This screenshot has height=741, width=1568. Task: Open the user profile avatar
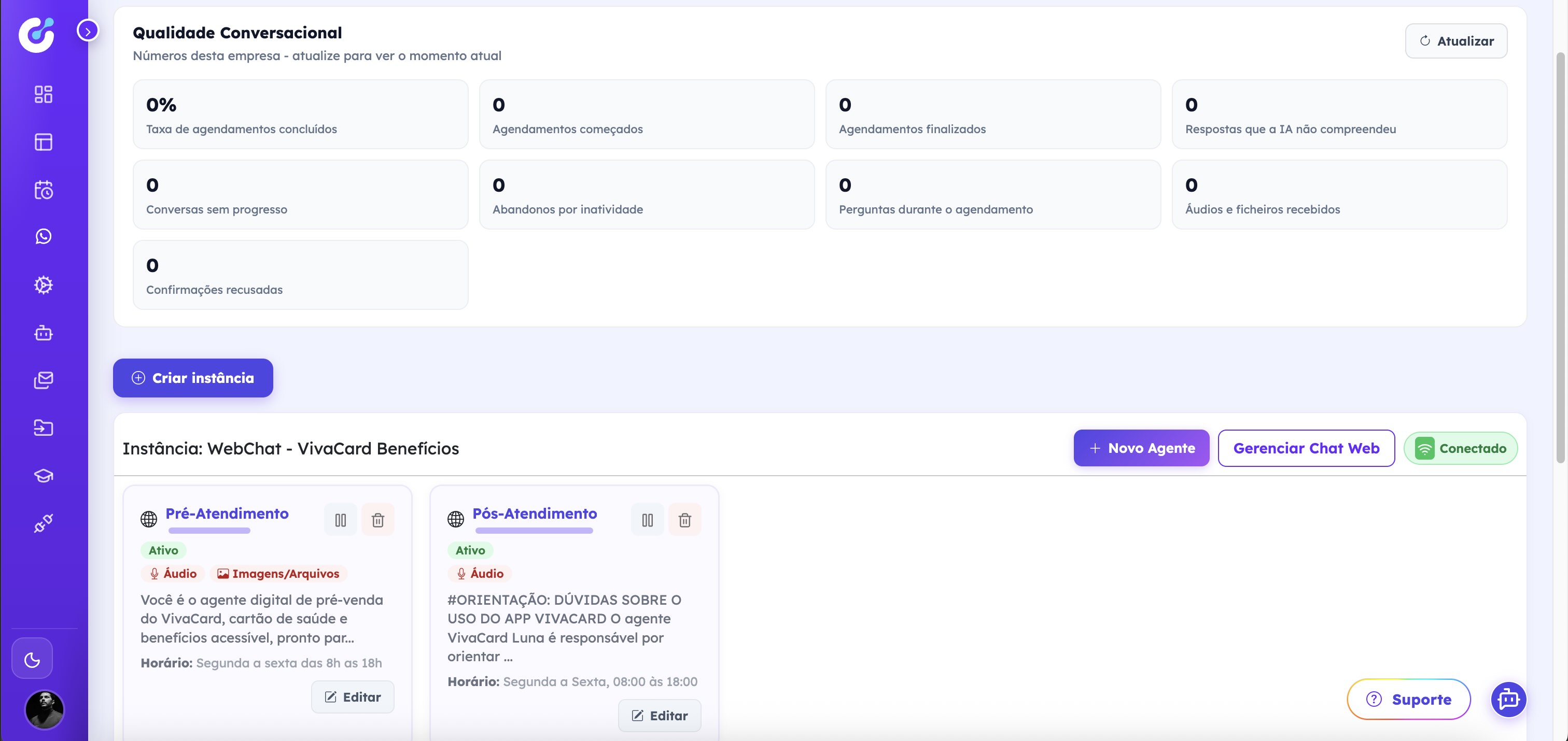45,709
